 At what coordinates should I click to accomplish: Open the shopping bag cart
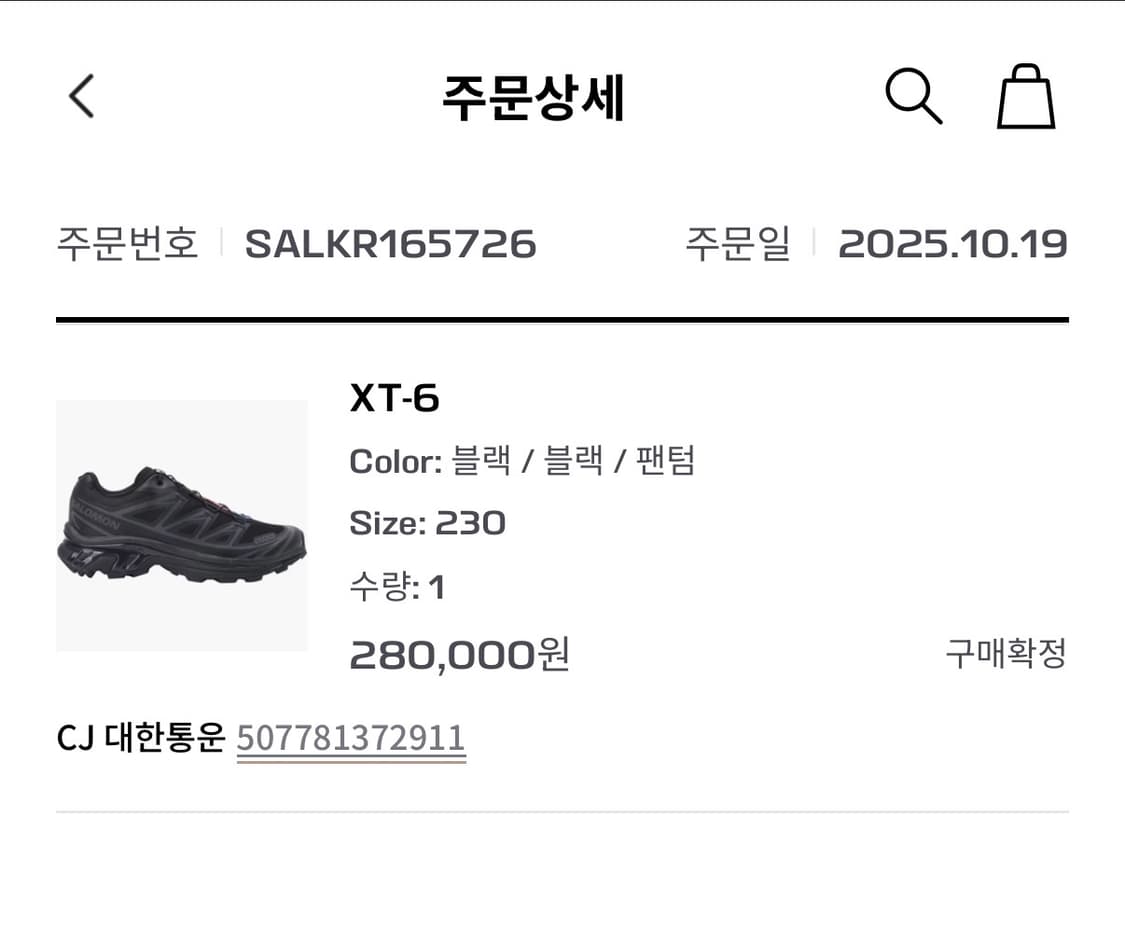[x=1025, y=97]
